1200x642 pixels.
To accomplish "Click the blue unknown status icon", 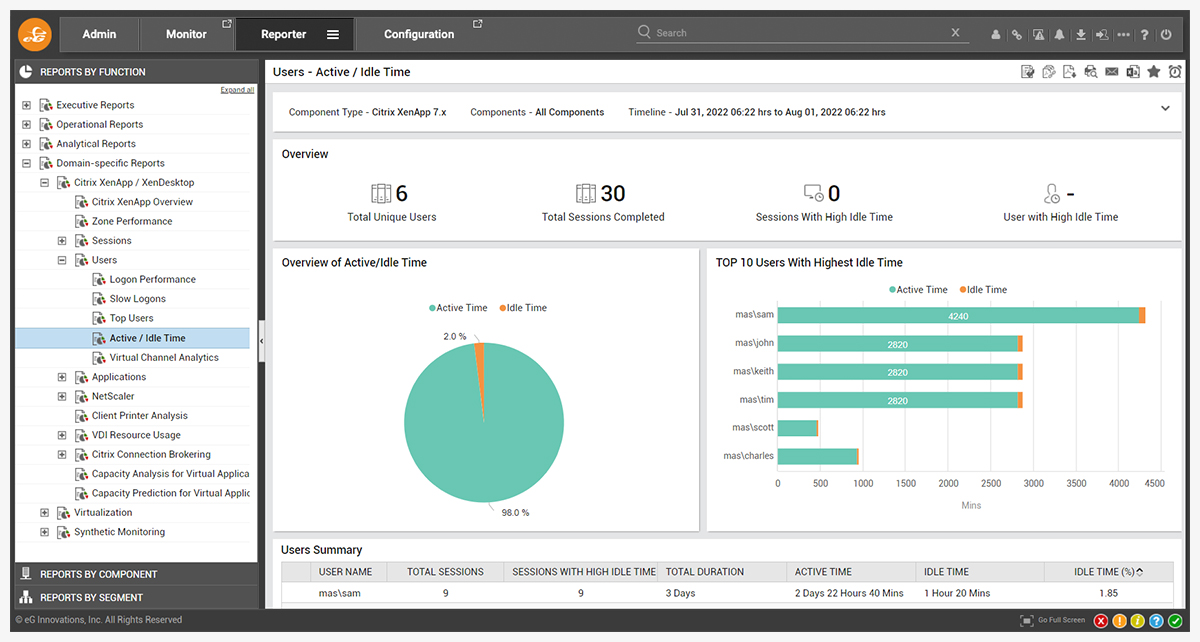I will click(1155, 620).
